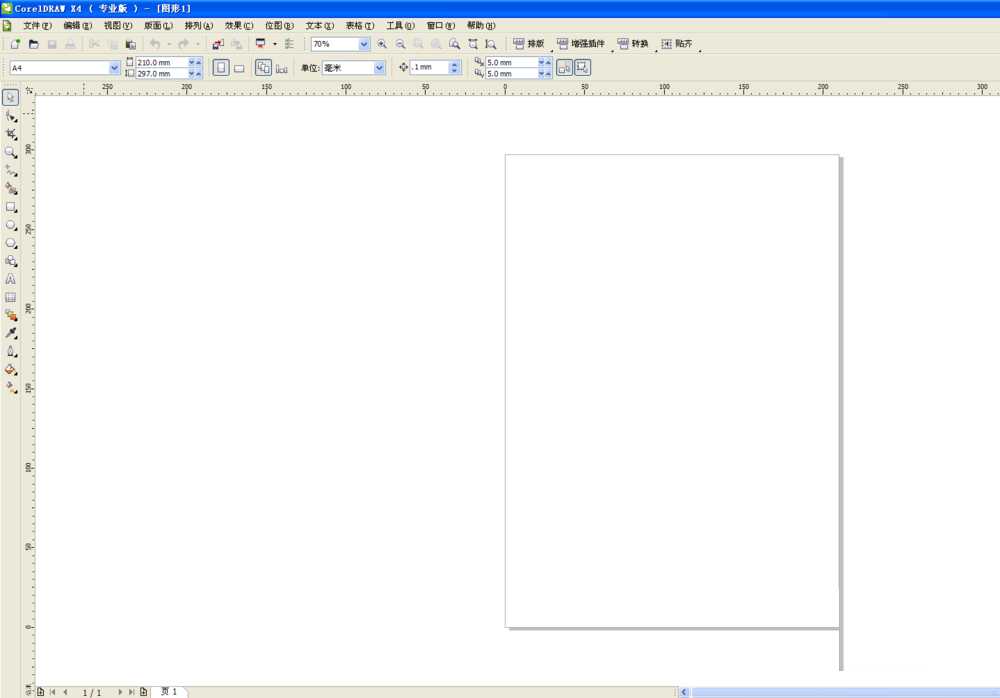The image size is (1000, 698).
Task: Open the 效果(C) menu
Action: [239, 25]
